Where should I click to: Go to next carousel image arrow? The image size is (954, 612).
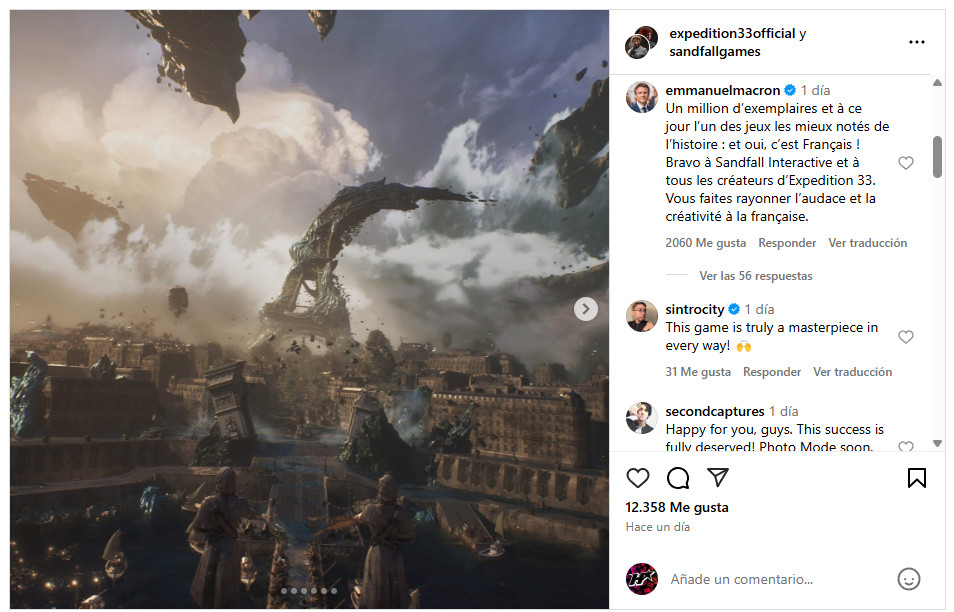pyautogui.click(x=585, y=309)
